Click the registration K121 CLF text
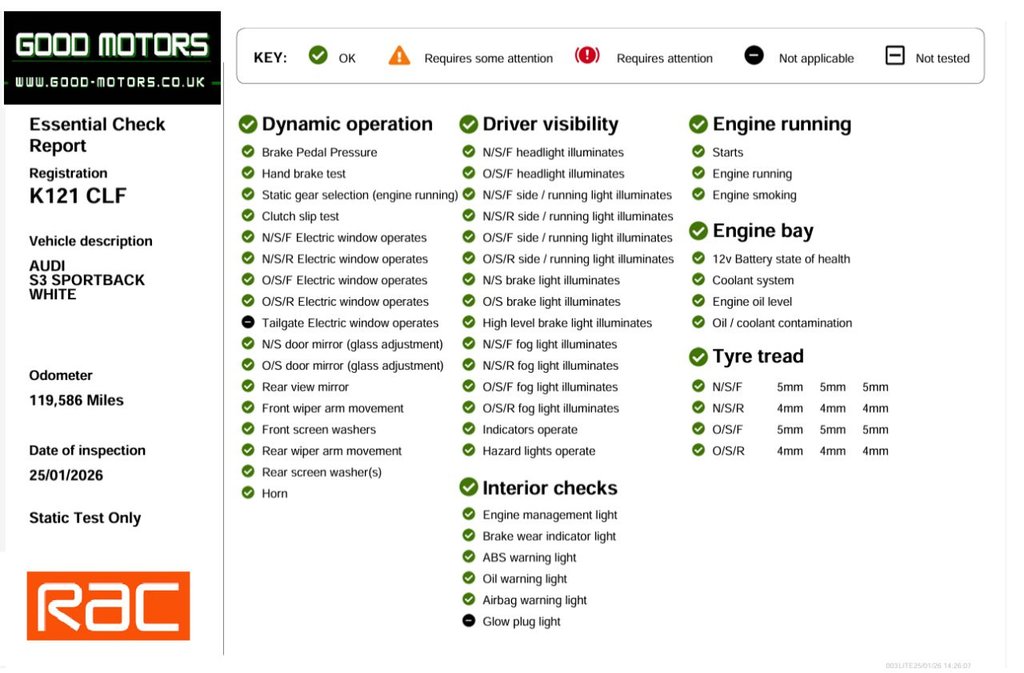Screen dimensions: 1024x673 [78, 196]
